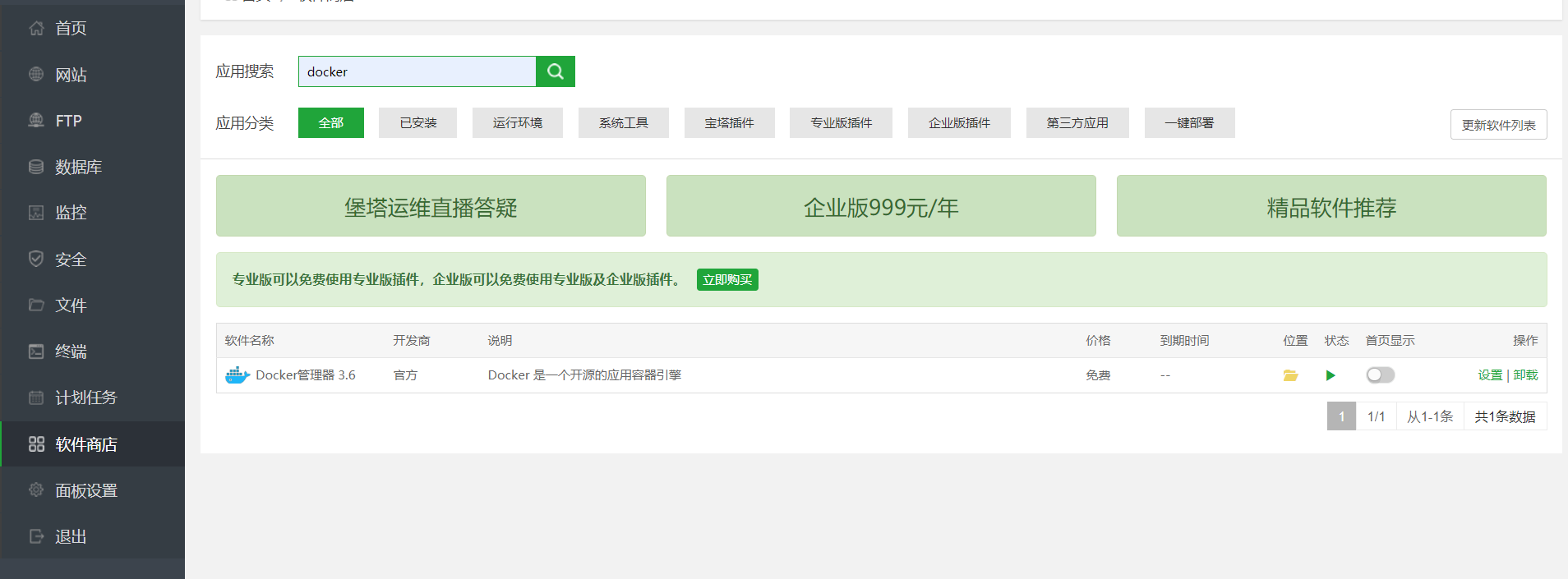Screen dimensions: 1568x579
Task: Click the 更新软件列表 button
Action: (1498, 125)
